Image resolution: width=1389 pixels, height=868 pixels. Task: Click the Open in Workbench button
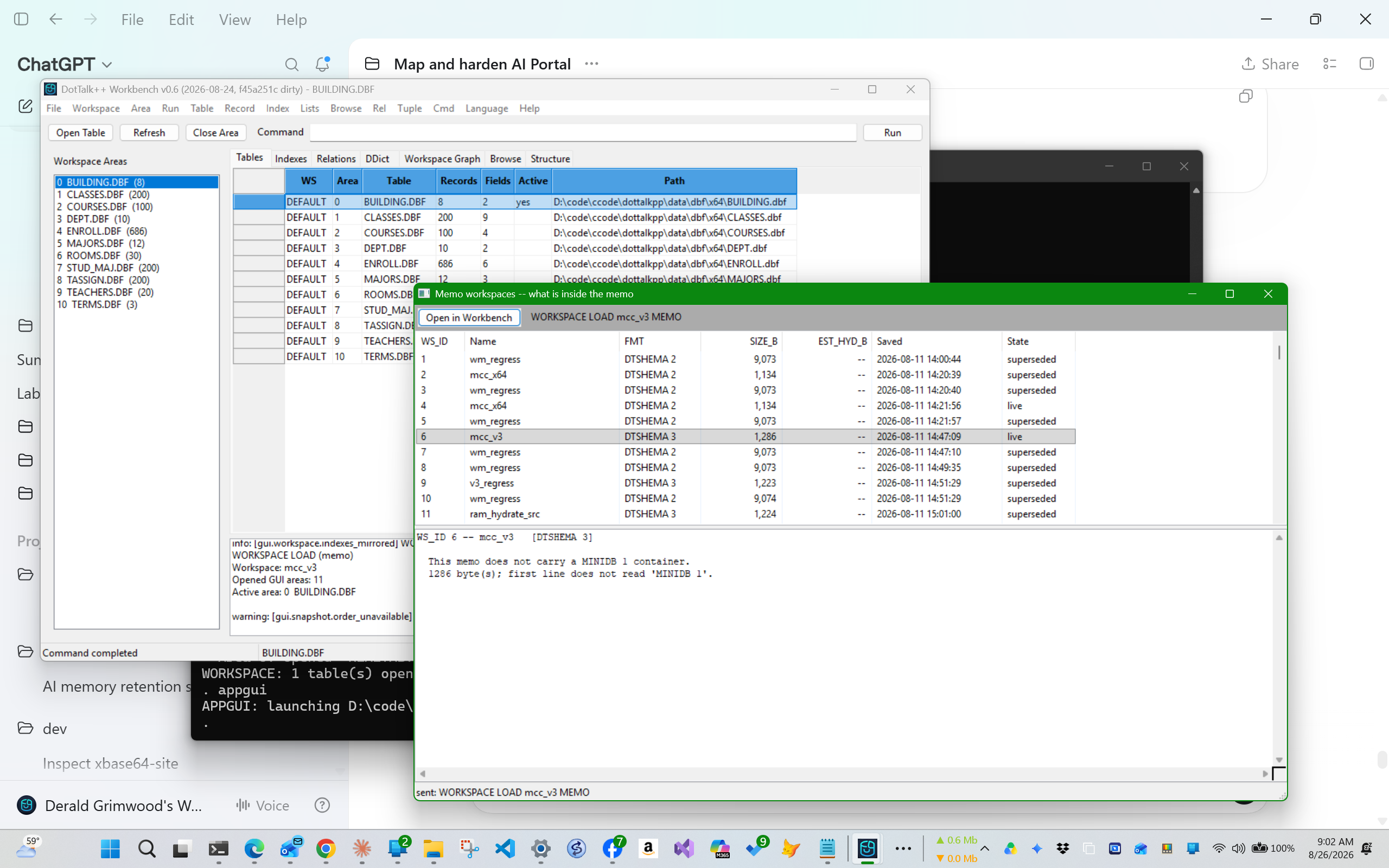pos(469,317)
